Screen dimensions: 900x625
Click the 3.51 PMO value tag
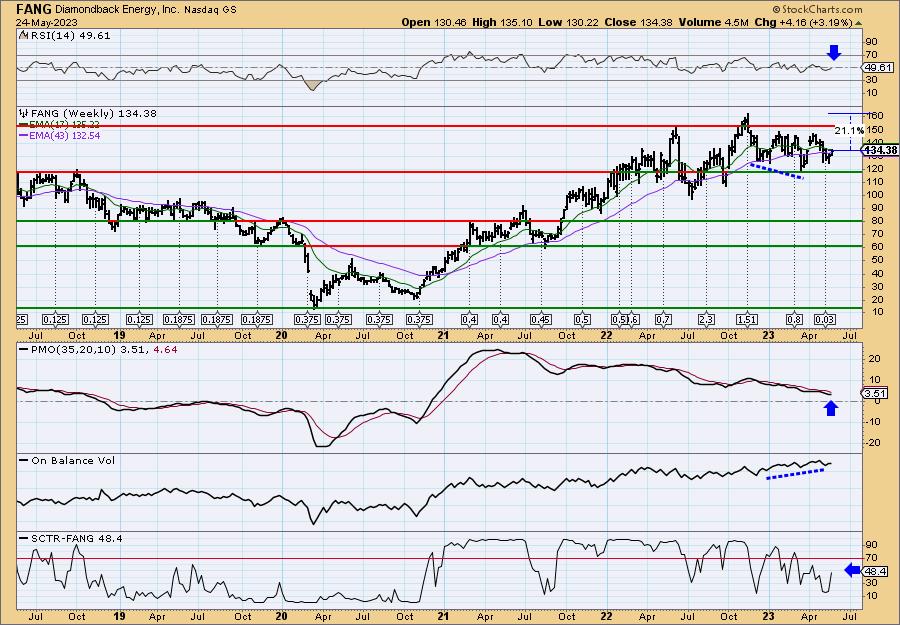[875, 393]
